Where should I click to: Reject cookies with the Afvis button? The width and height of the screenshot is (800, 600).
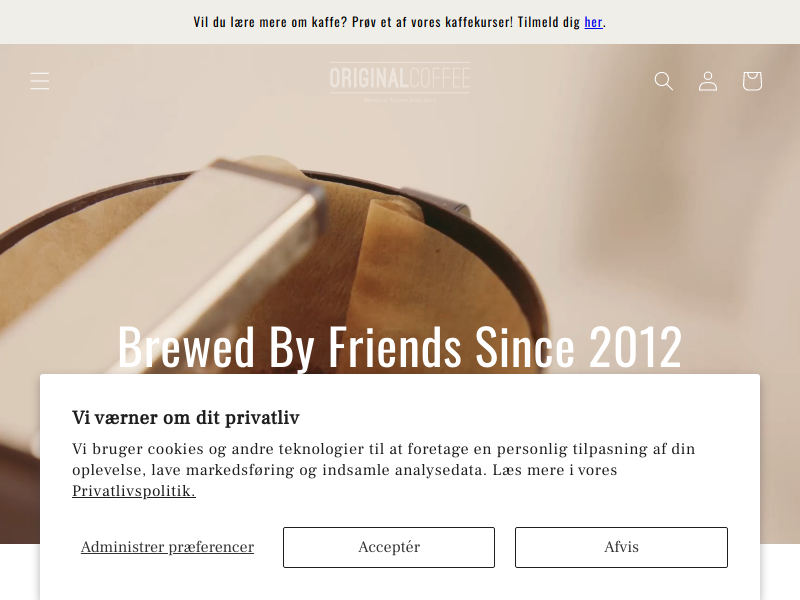(621, 547)
